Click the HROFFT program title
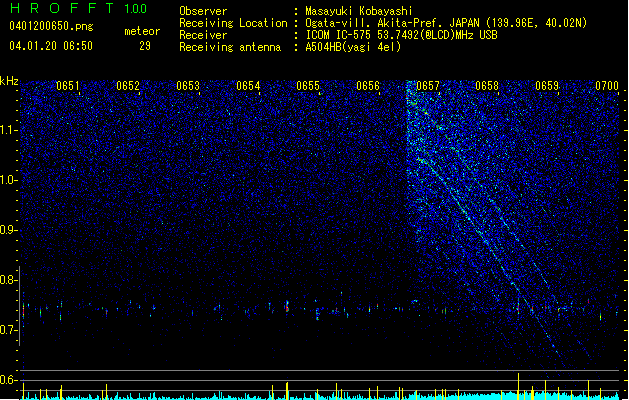 pos(62,8)
